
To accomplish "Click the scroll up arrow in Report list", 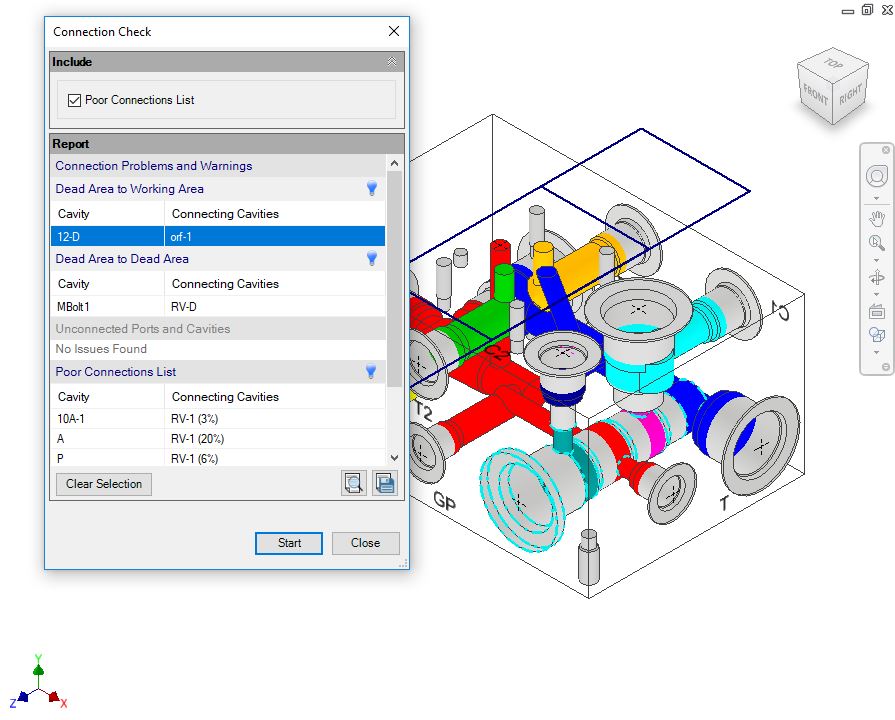I will [394, 163].
